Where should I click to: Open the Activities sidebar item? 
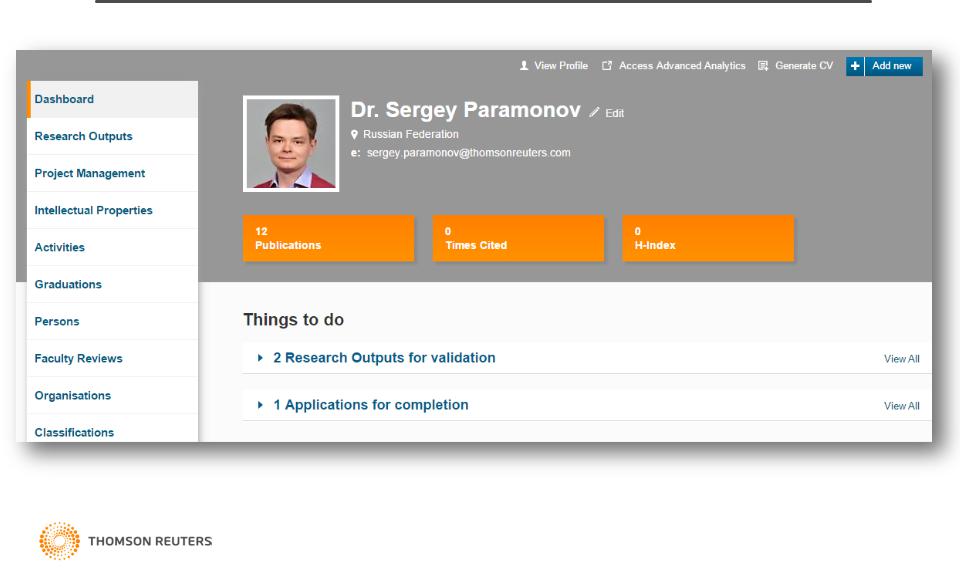pyautogui.click(x=59, y=247)
